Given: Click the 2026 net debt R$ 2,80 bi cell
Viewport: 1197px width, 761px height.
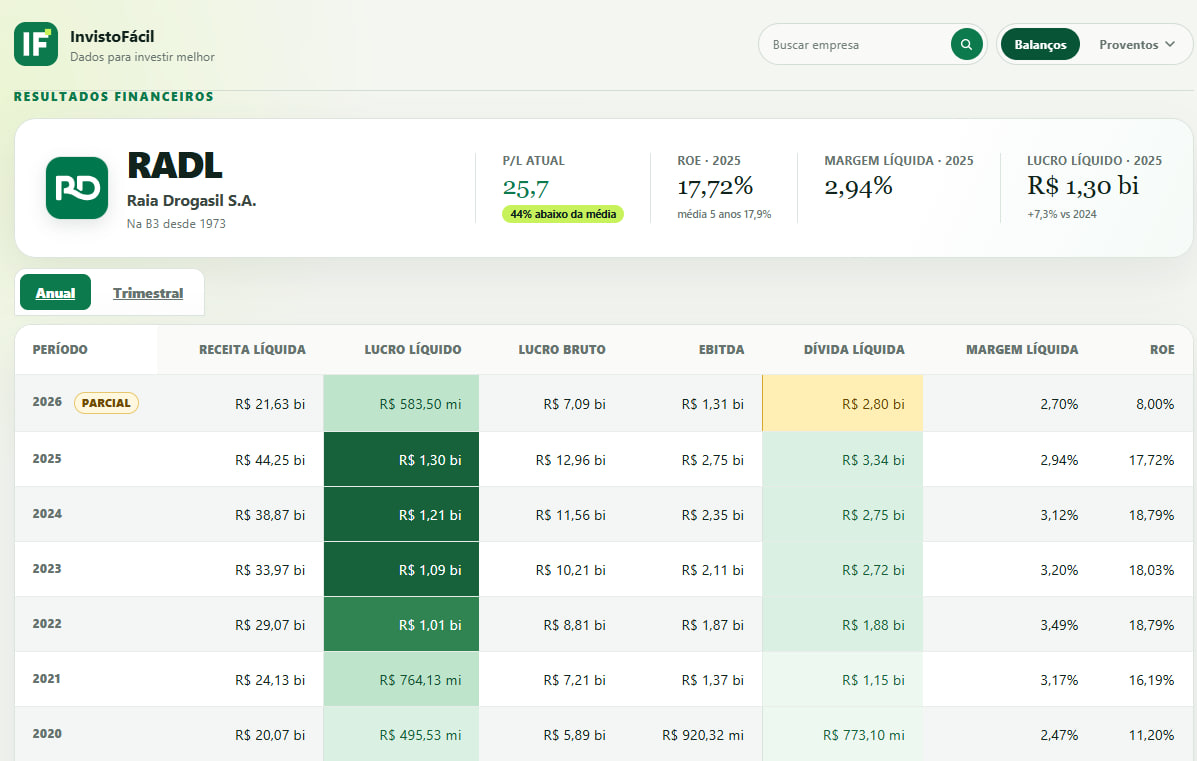Looking at the screenshot, I should click(843, 403).
